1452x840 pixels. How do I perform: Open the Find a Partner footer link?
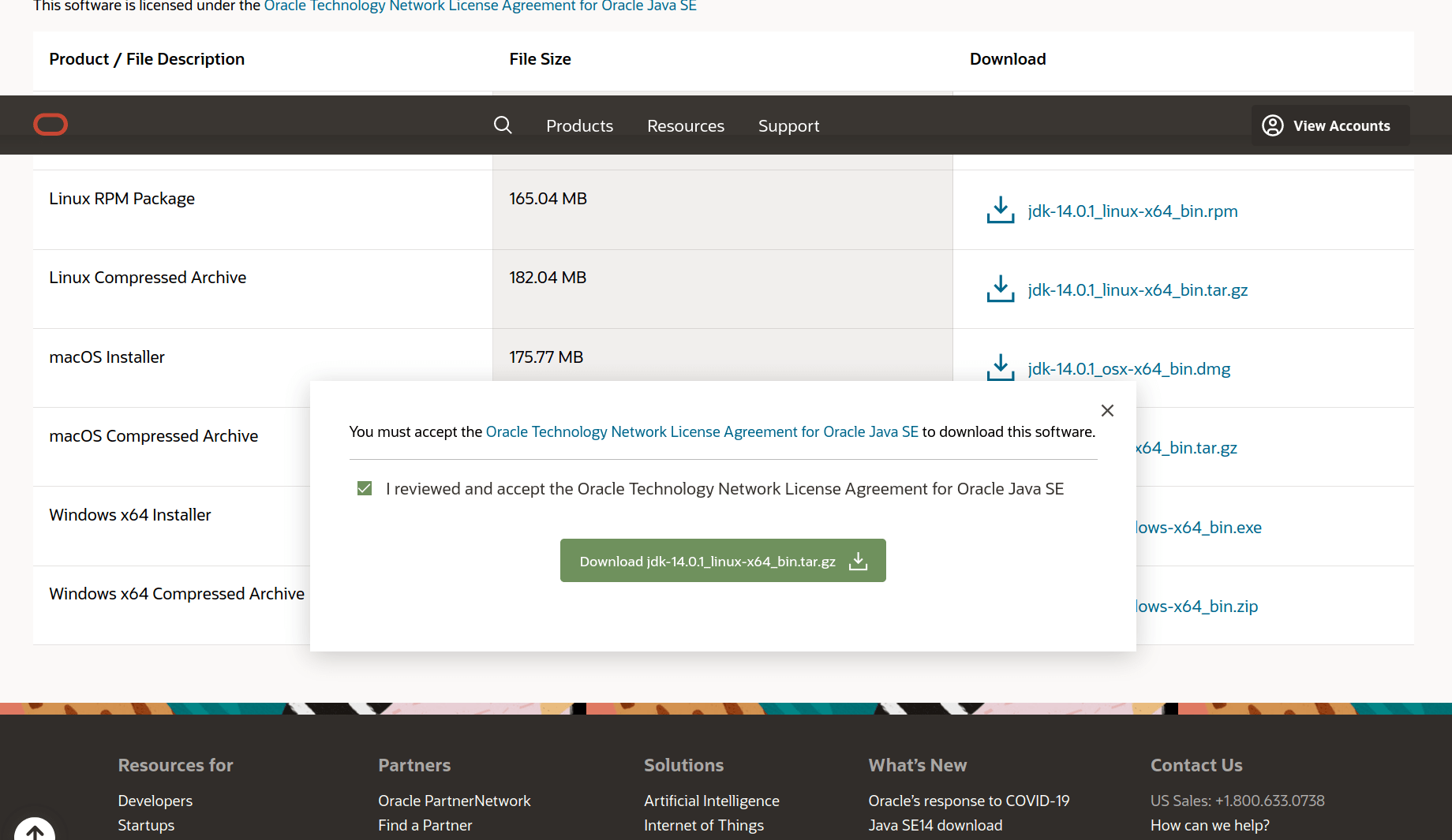pyautogui.click(x=425, y=825)
